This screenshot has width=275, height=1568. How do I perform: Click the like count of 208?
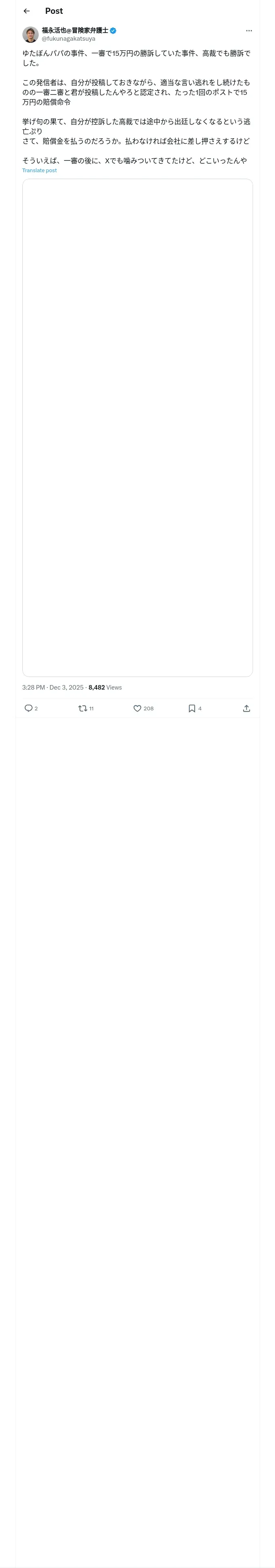pos(149,709)
